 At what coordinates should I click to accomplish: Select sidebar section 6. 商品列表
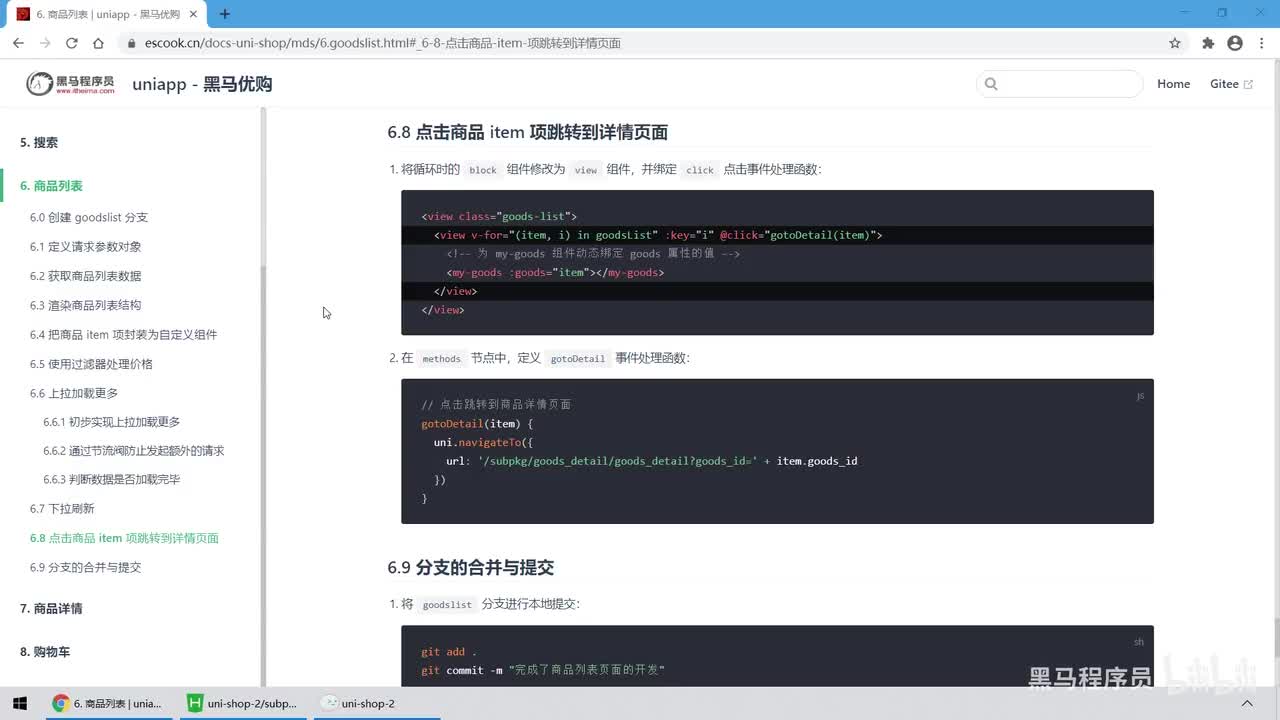coord(51,186)
